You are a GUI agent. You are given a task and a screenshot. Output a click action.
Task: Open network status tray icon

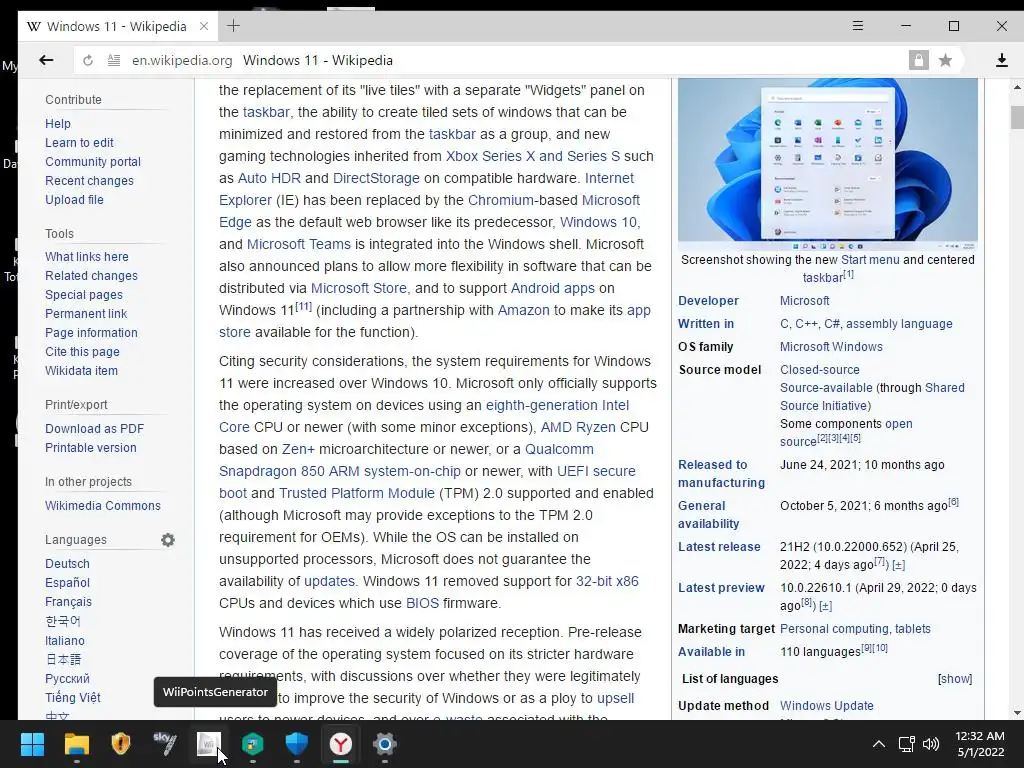906,744
